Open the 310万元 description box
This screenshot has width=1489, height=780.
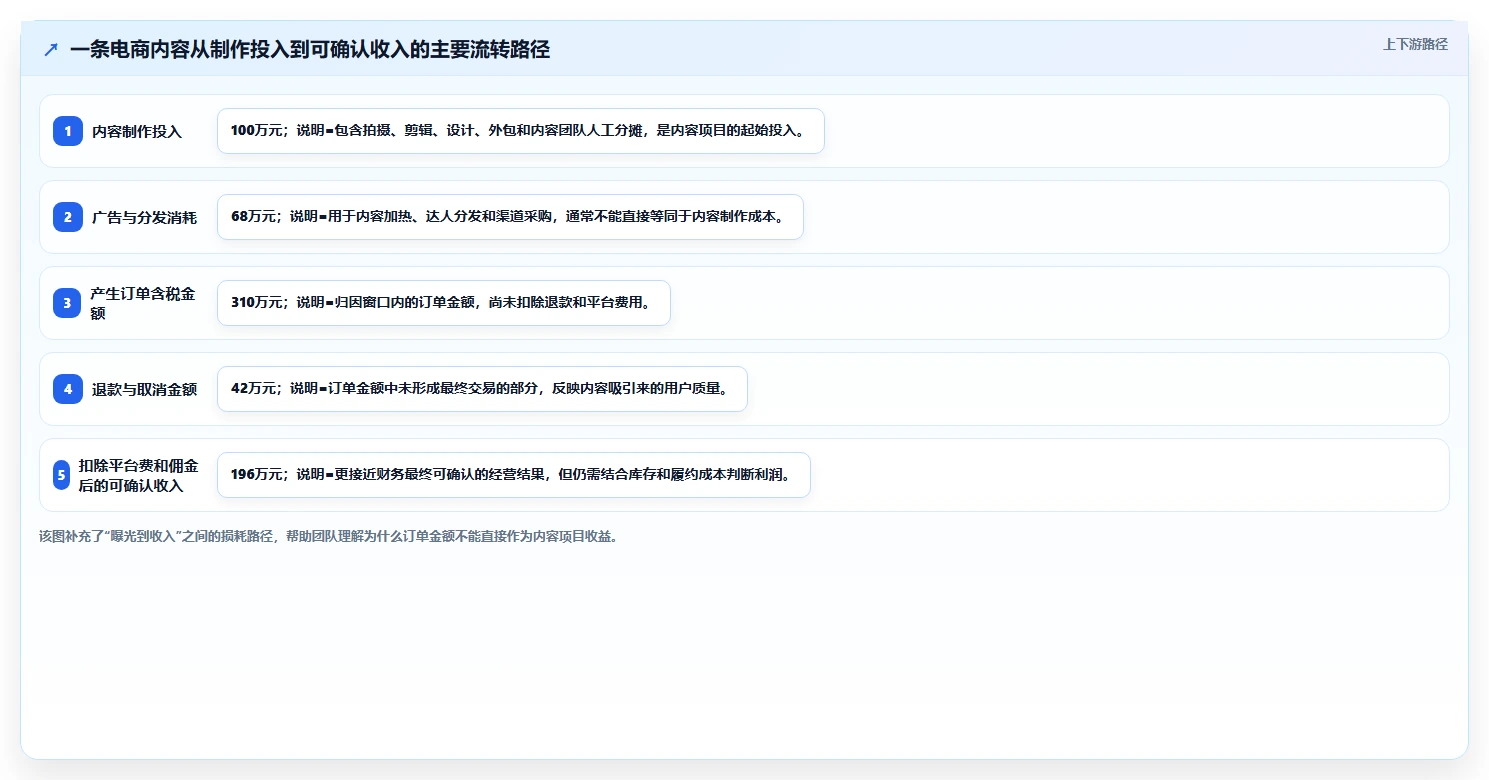[444, 303]
